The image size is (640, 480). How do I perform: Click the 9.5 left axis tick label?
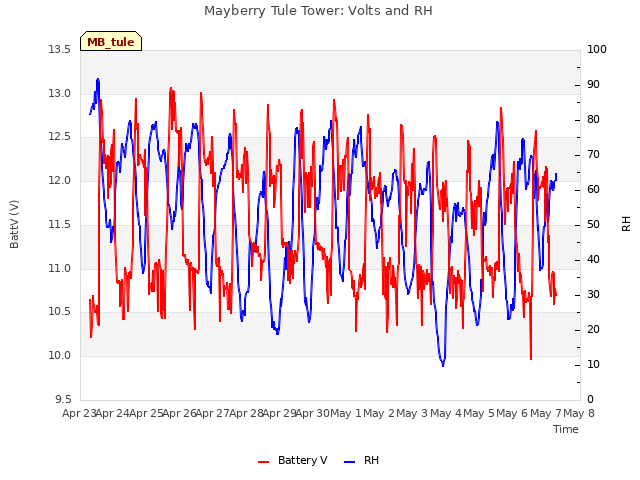63,399
